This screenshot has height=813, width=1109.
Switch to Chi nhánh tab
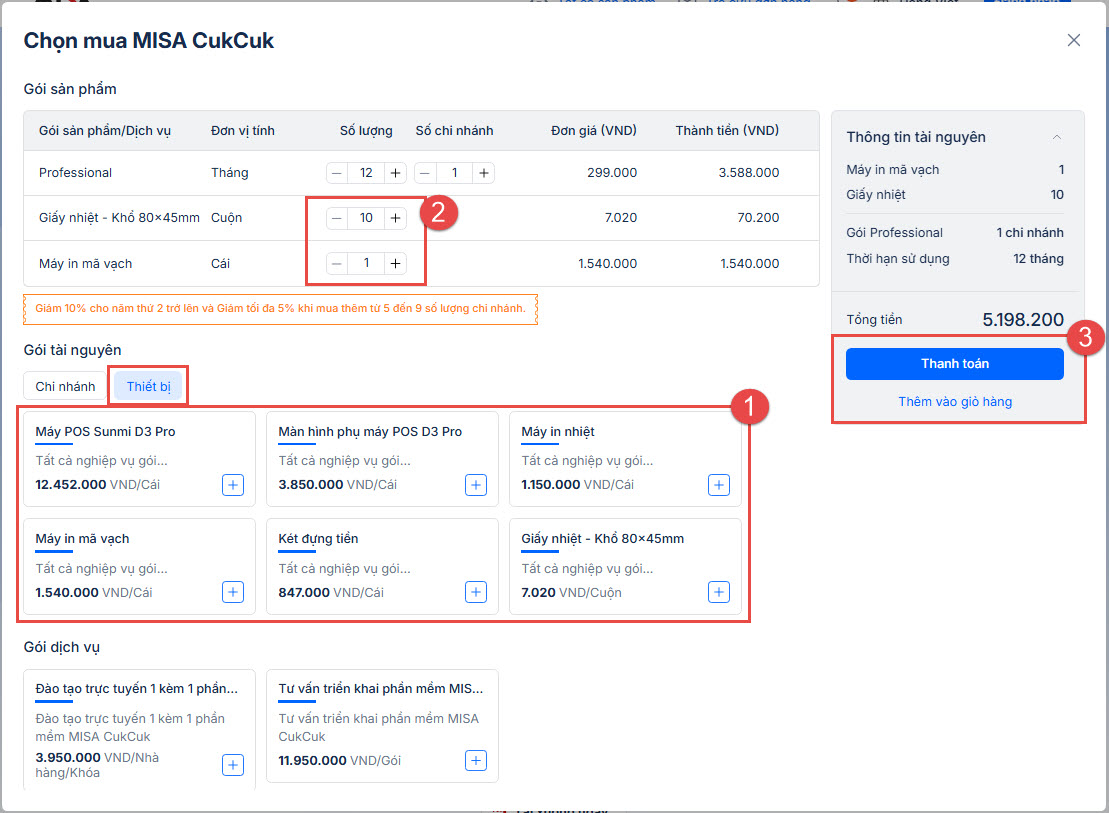66,387
